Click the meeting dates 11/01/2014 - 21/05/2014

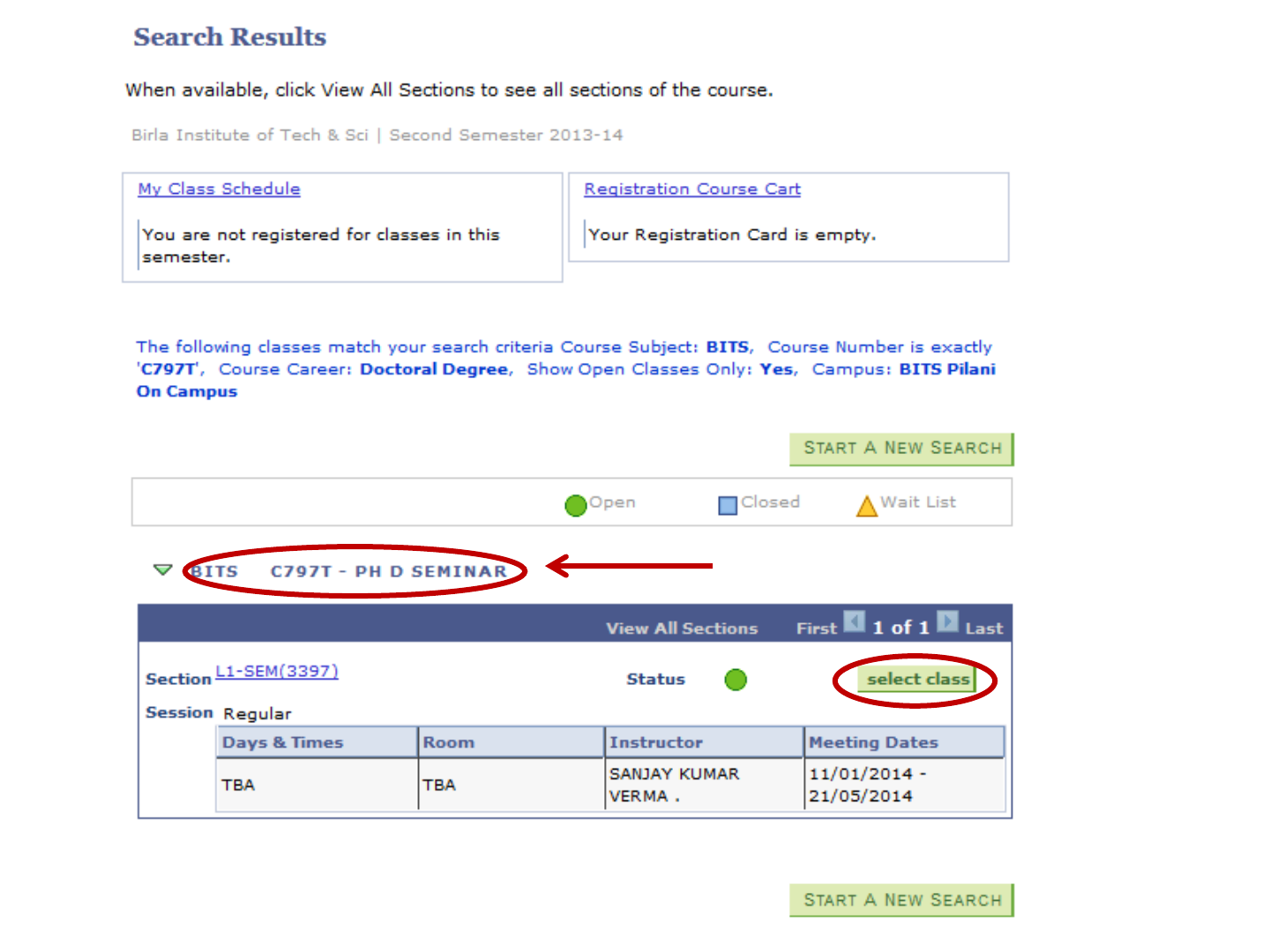[868, 785]
